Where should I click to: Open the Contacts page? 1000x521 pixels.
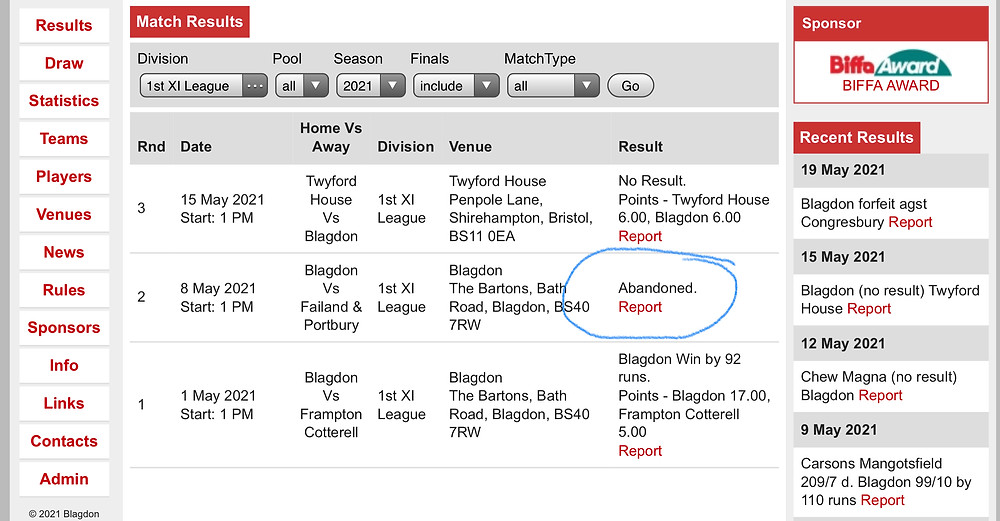click(64, 441)
